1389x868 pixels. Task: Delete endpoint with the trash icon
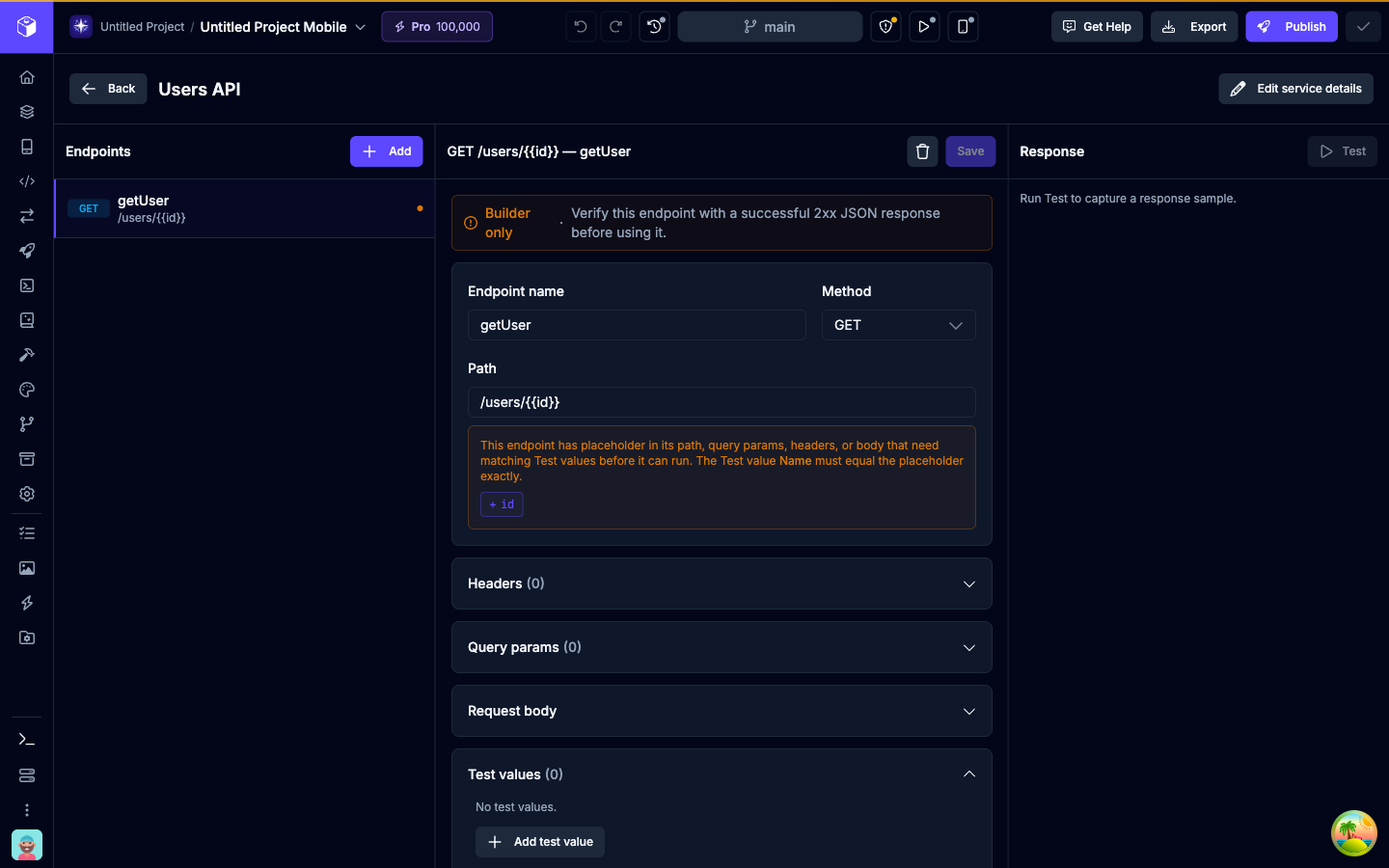(922, 151)
